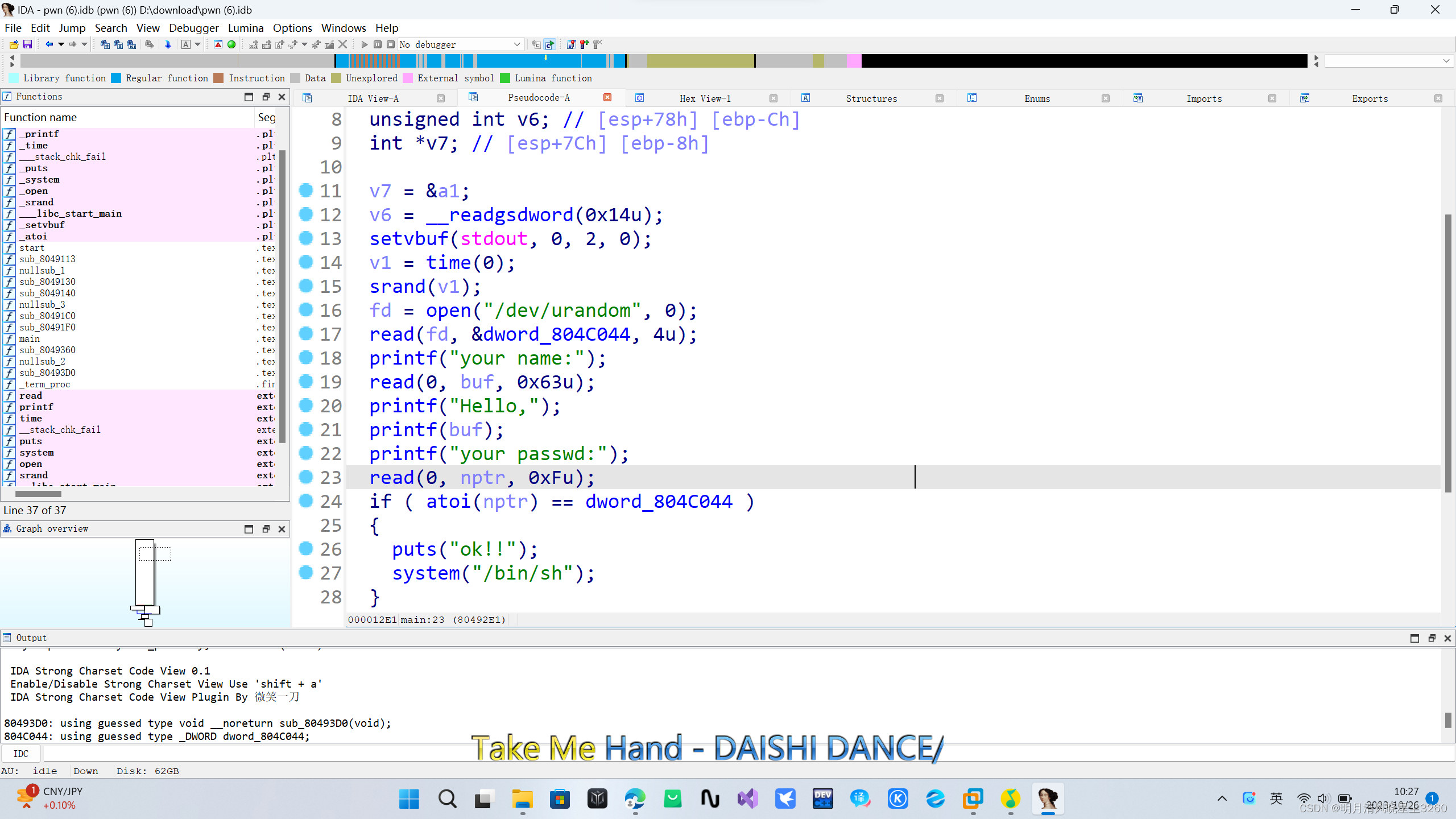Select sub_8049360 in Functions list
The height and width of the screenshot is (819, 1456).
pos(47,350)
